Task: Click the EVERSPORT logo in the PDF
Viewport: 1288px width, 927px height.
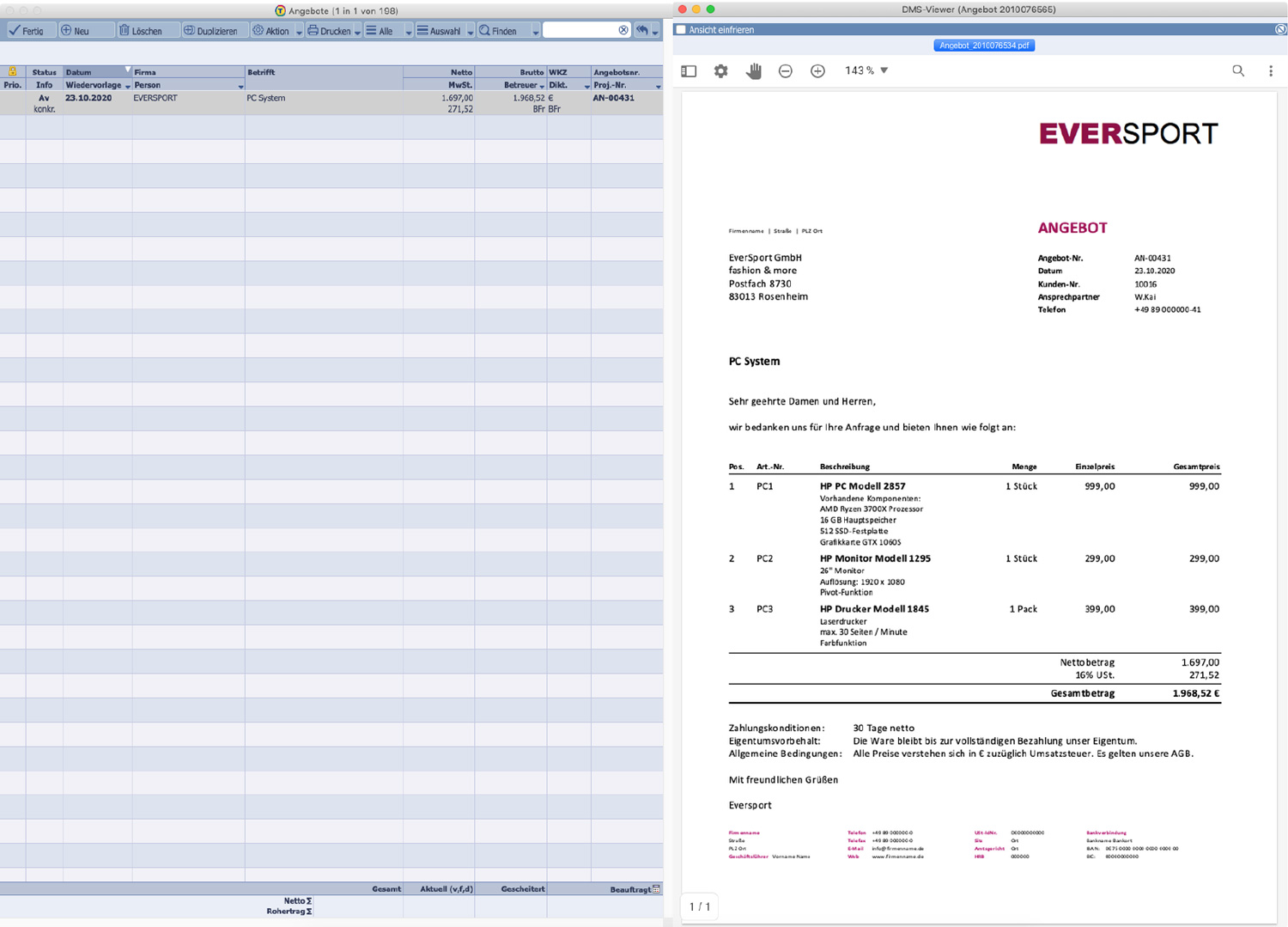Action: (x=1128, y=133)
